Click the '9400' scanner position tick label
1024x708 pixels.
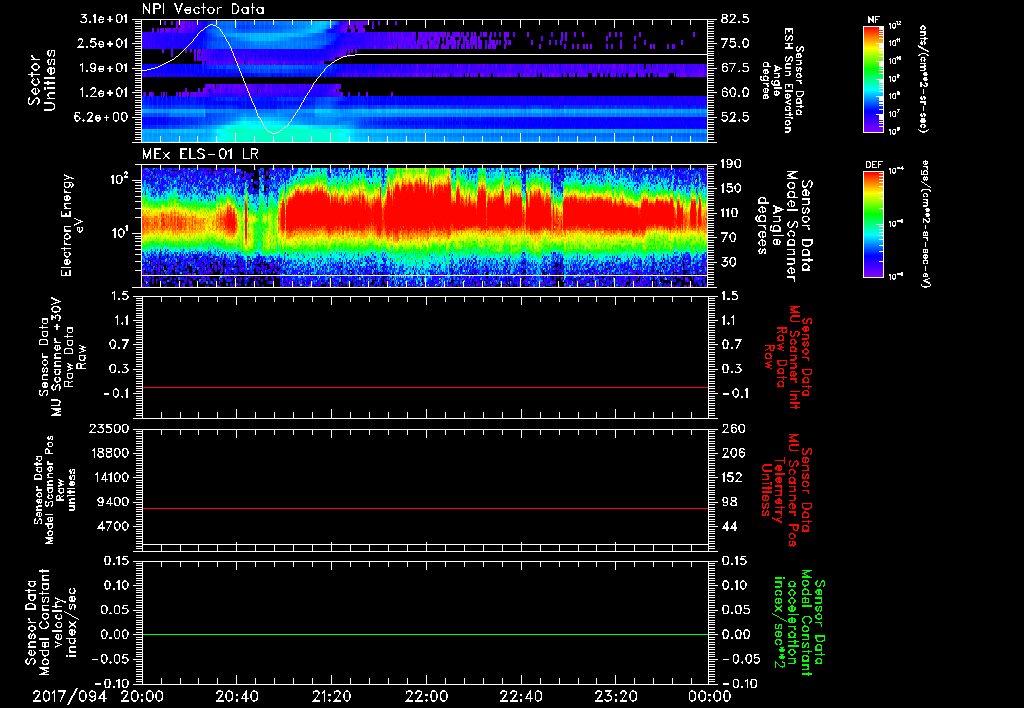pyautogui.click(x=115, y=502)
